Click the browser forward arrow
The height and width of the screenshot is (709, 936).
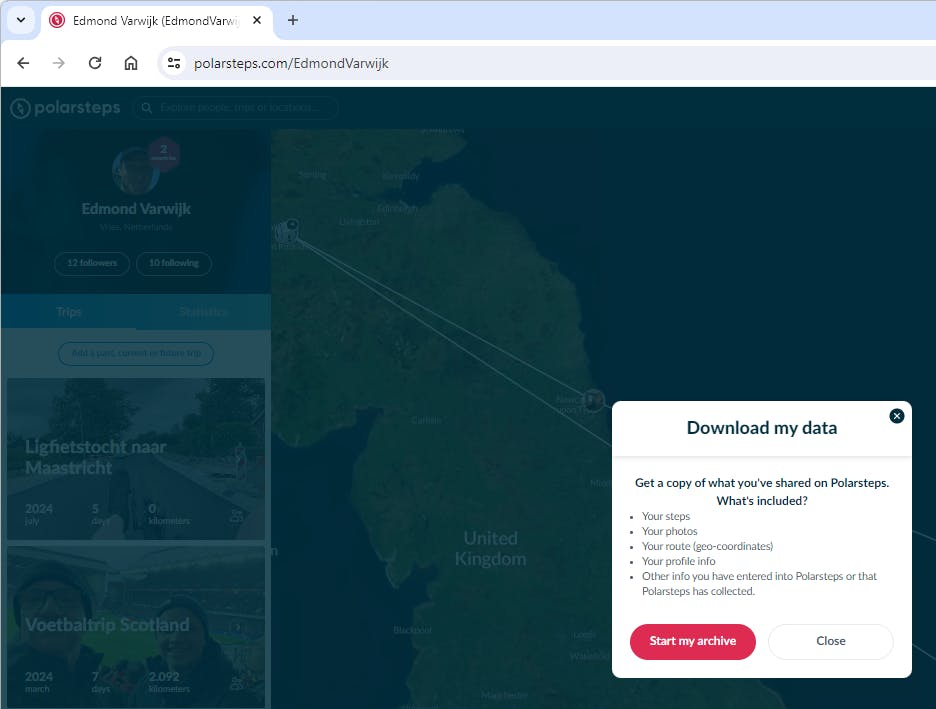click(58, 63)
